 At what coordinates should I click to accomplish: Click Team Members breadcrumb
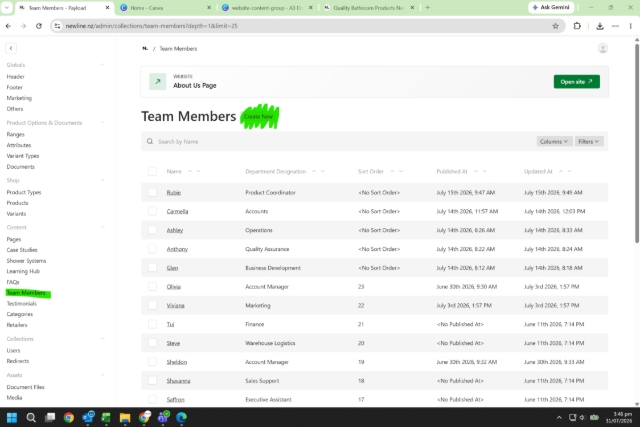[178, 49]
